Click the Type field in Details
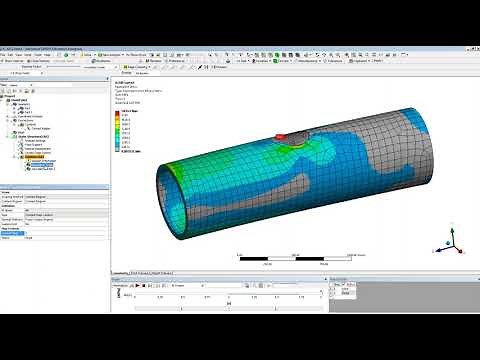Viewport: 480px width, 360px height. (67, 215)
